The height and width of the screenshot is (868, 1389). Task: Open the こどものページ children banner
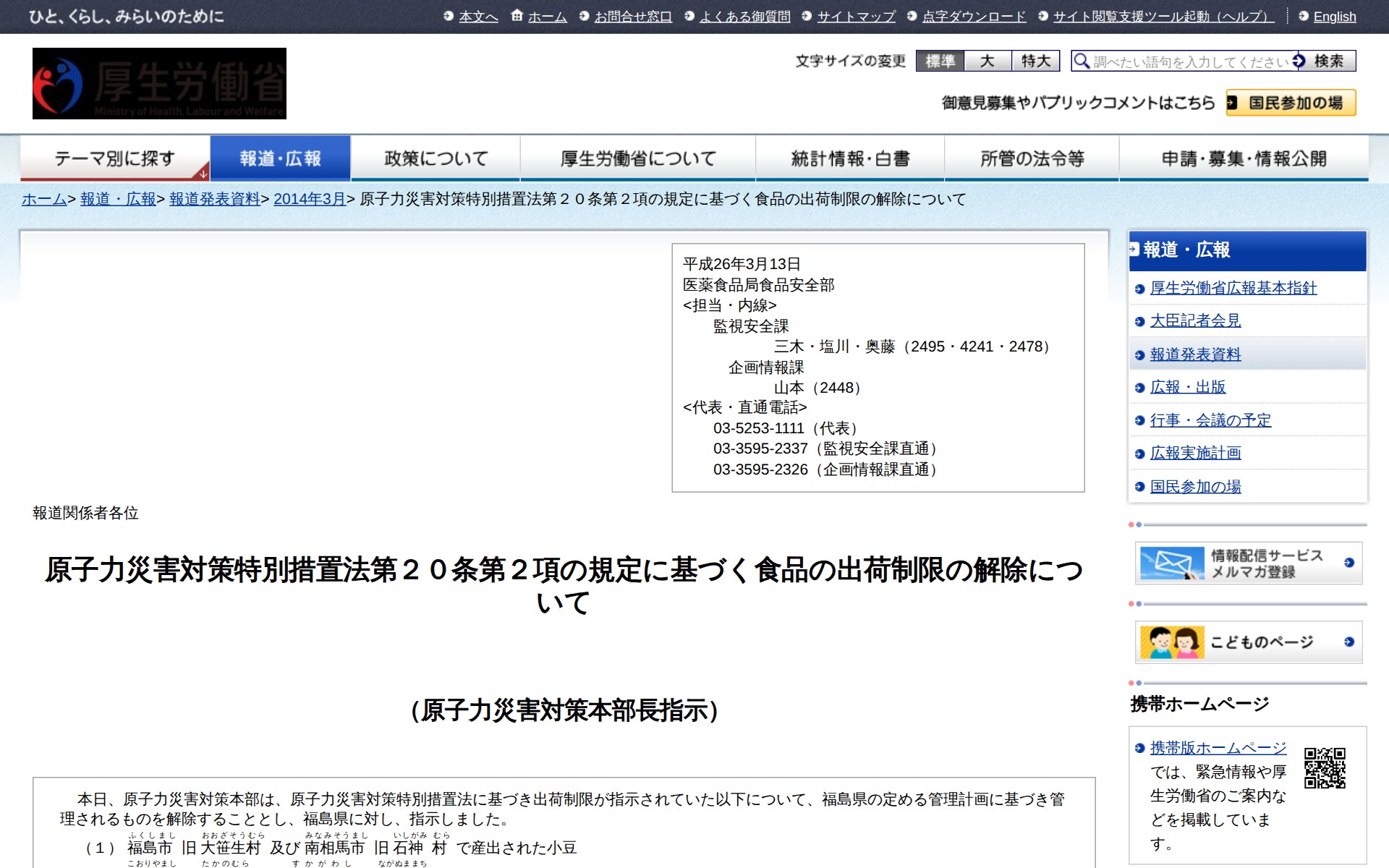[x=1248, y=642]
